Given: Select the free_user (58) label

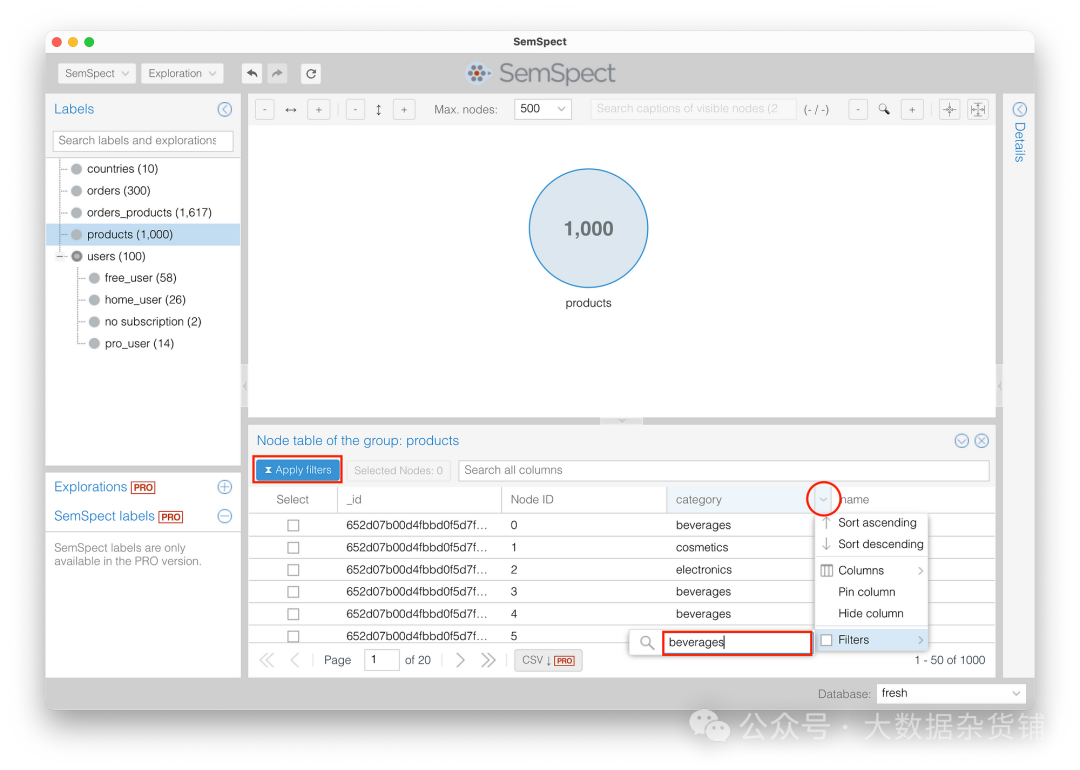Looking at the screenshot, I should tap(141, 278).
